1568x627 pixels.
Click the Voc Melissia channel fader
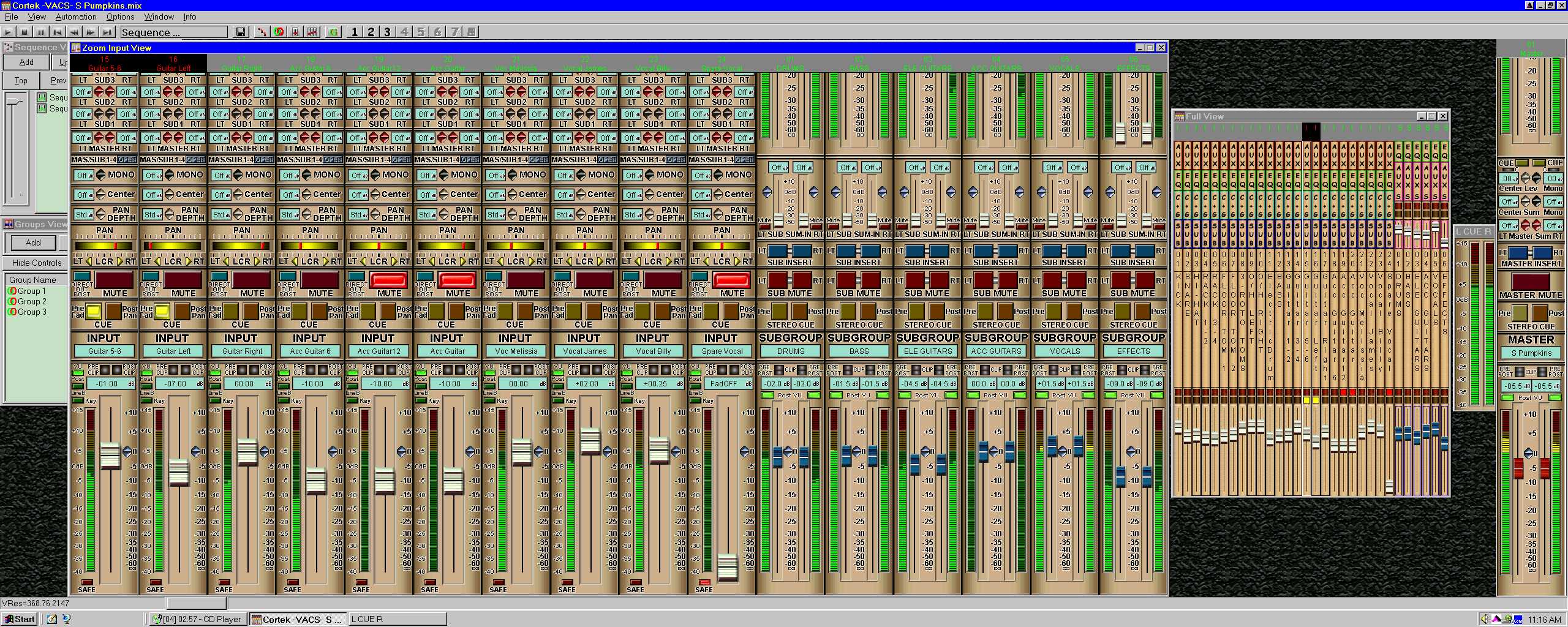521,452
